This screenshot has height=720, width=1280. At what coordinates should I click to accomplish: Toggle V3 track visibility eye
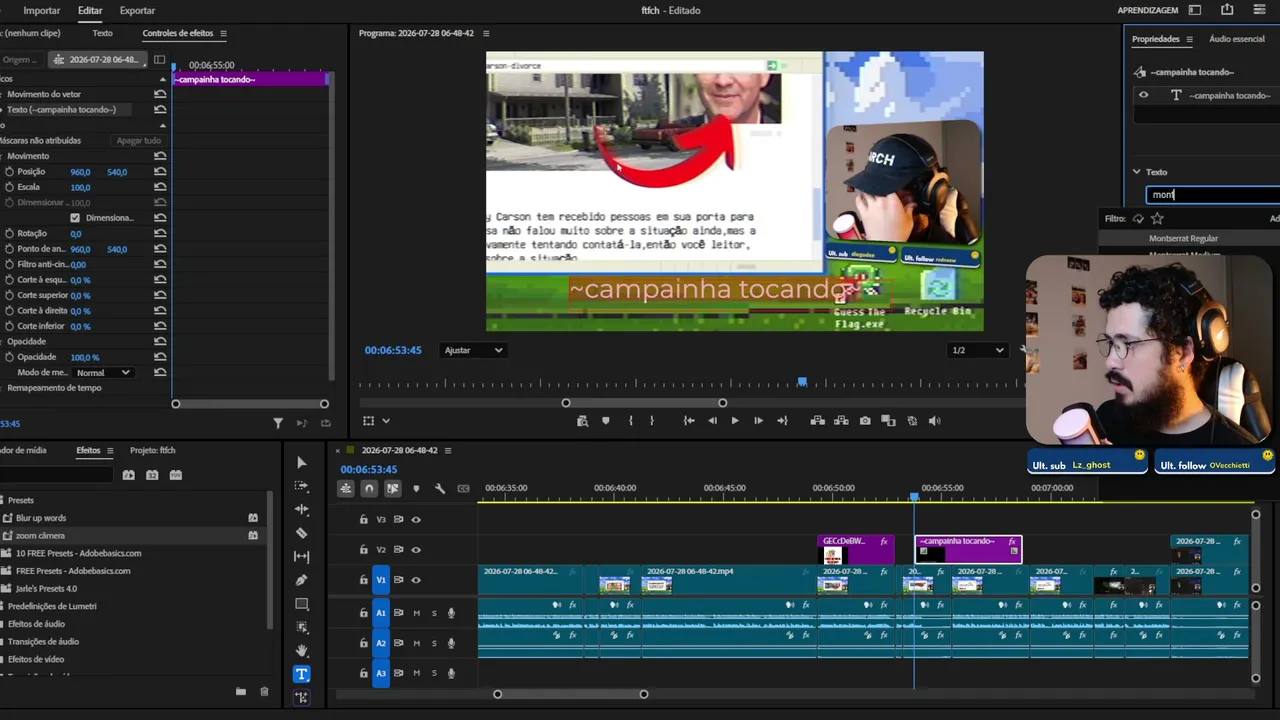(x=416, y=520)
